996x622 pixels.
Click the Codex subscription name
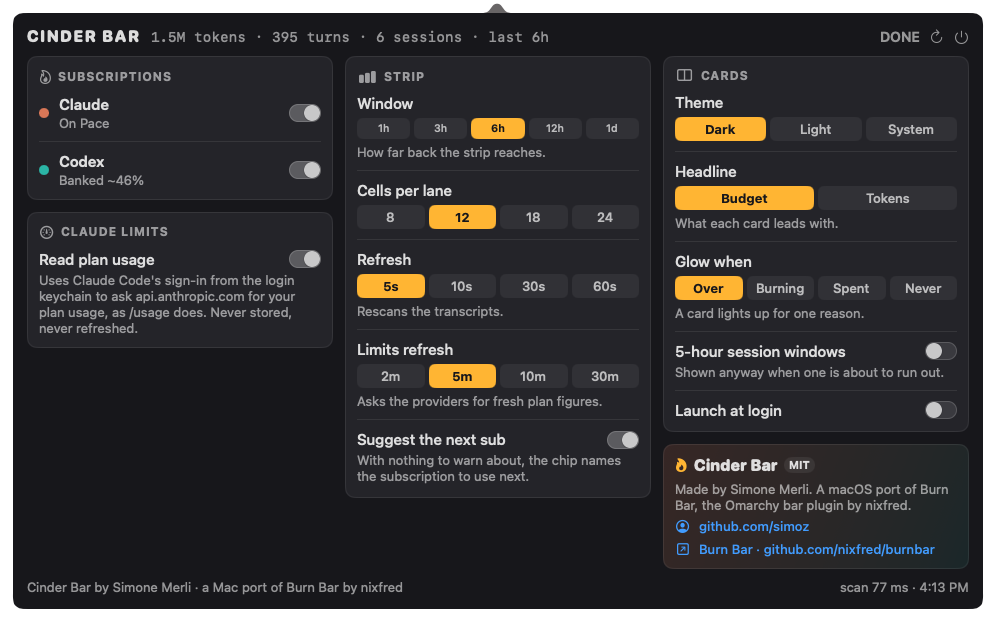click(x=81, y=161)
